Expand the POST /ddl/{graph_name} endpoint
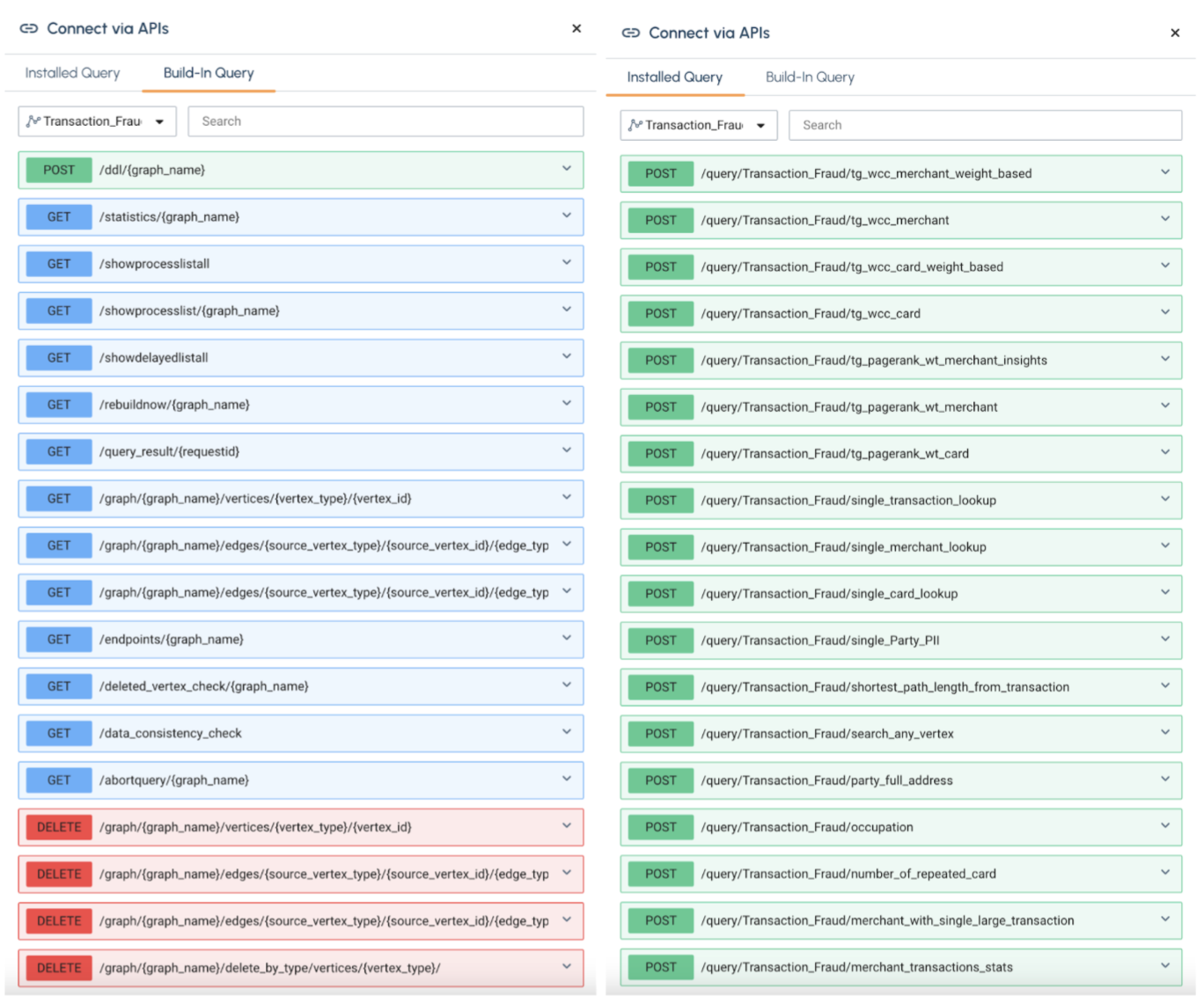The width and height of the screenshot is (1204, 1003). pyautogui.click(x=567, y=169)
